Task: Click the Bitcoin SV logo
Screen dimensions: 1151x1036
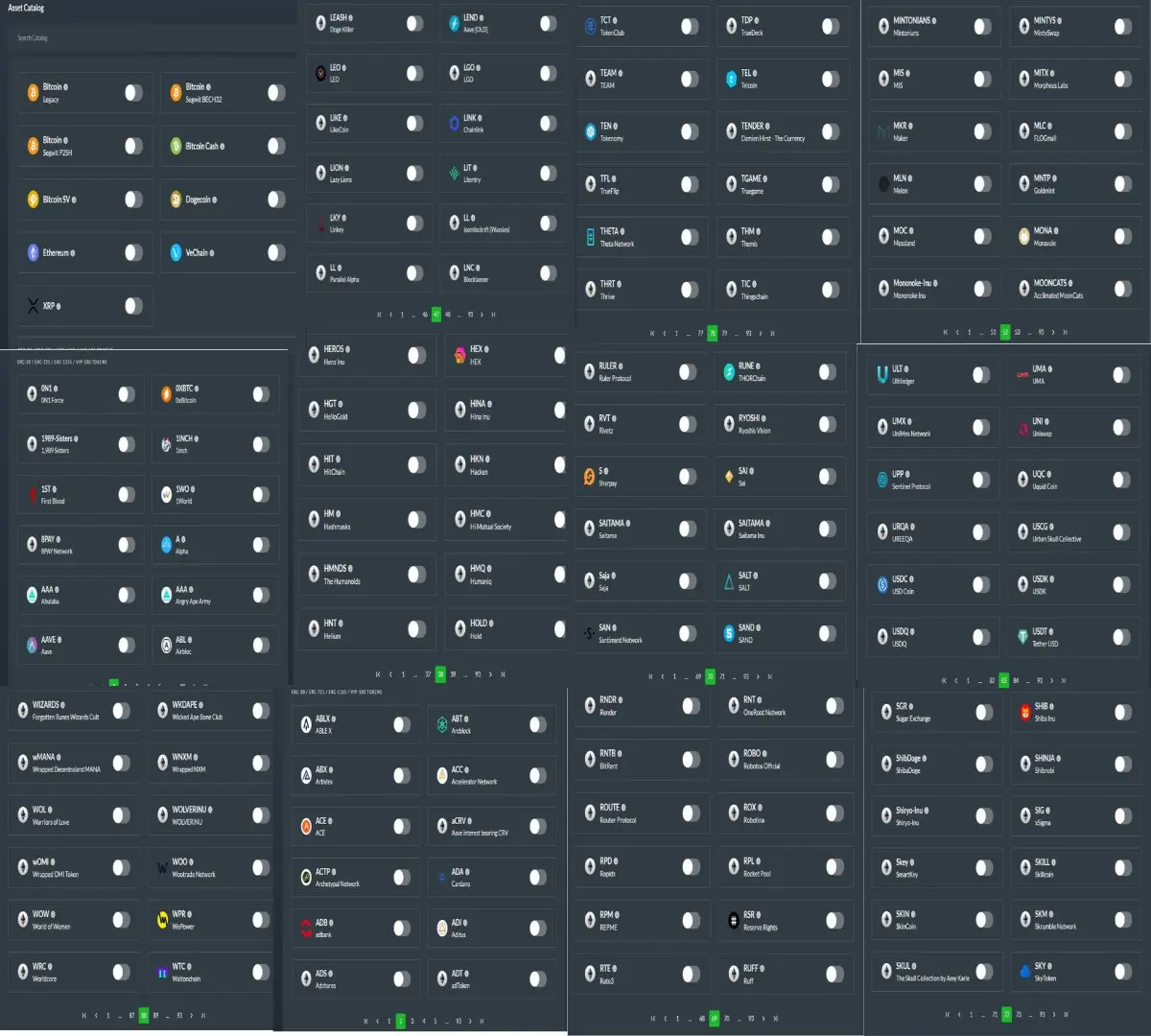Action: pos(34,200)
